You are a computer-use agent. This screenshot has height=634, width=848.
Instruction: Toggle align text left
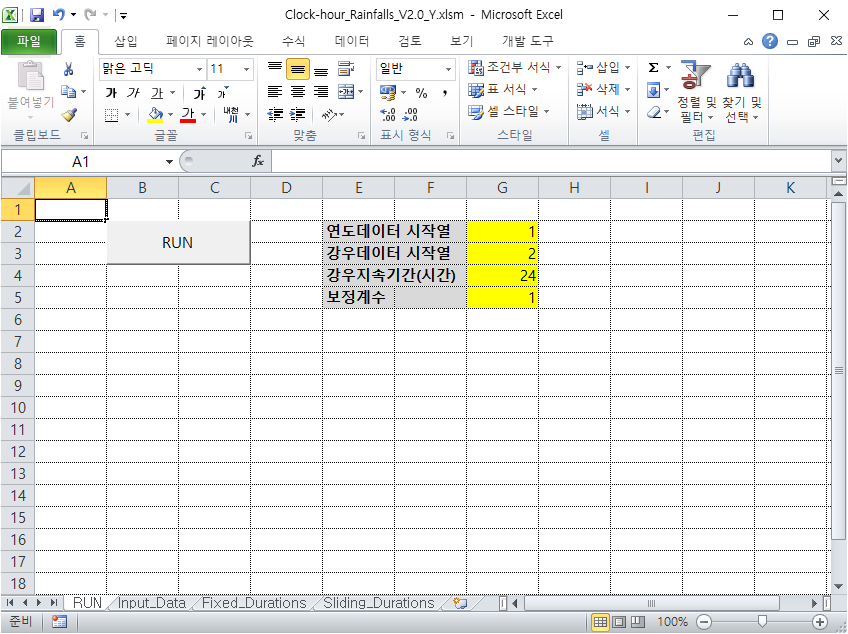(x=275, y=91)
